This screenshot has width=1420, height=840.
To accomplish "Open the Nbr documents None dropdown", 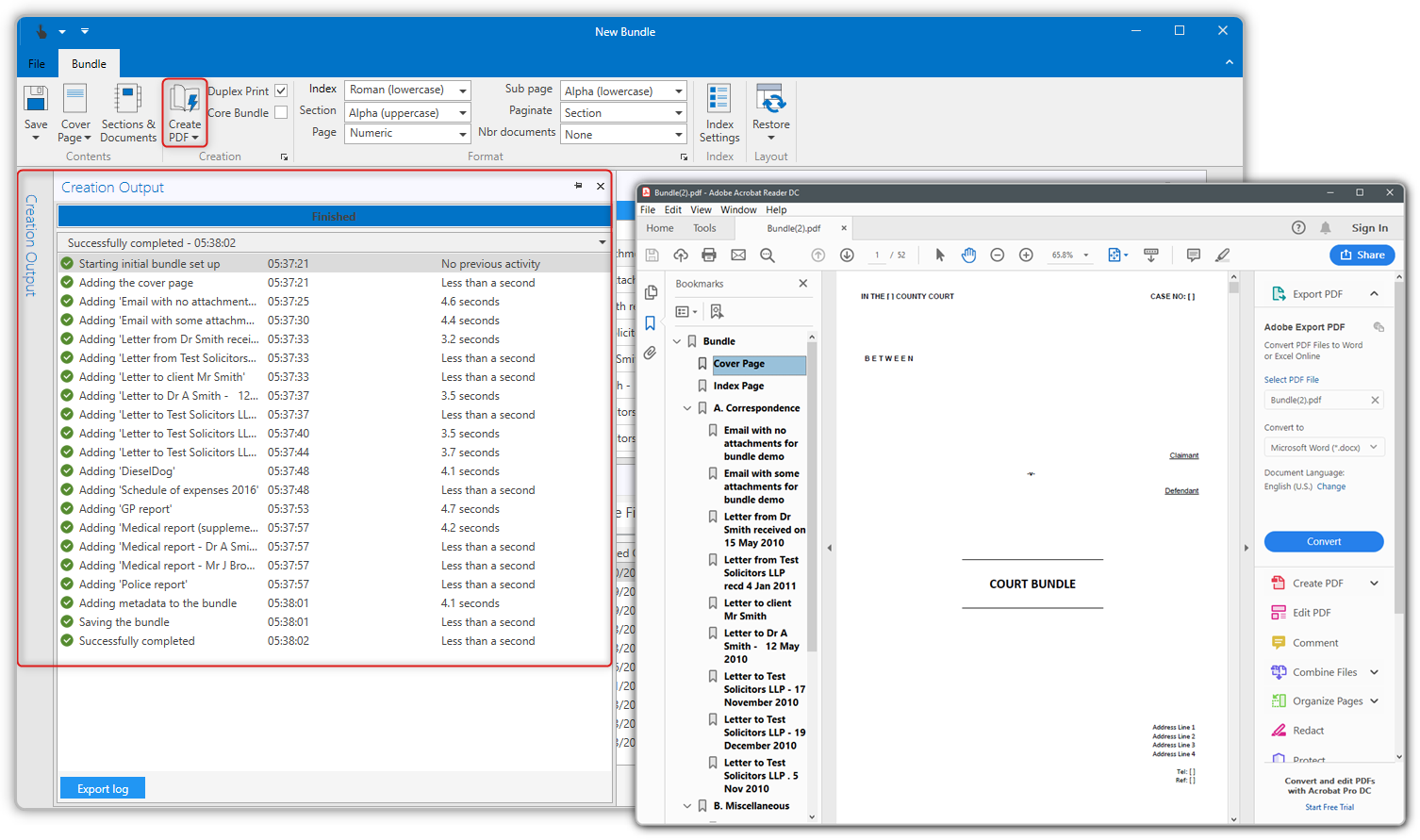I will 622,135.
